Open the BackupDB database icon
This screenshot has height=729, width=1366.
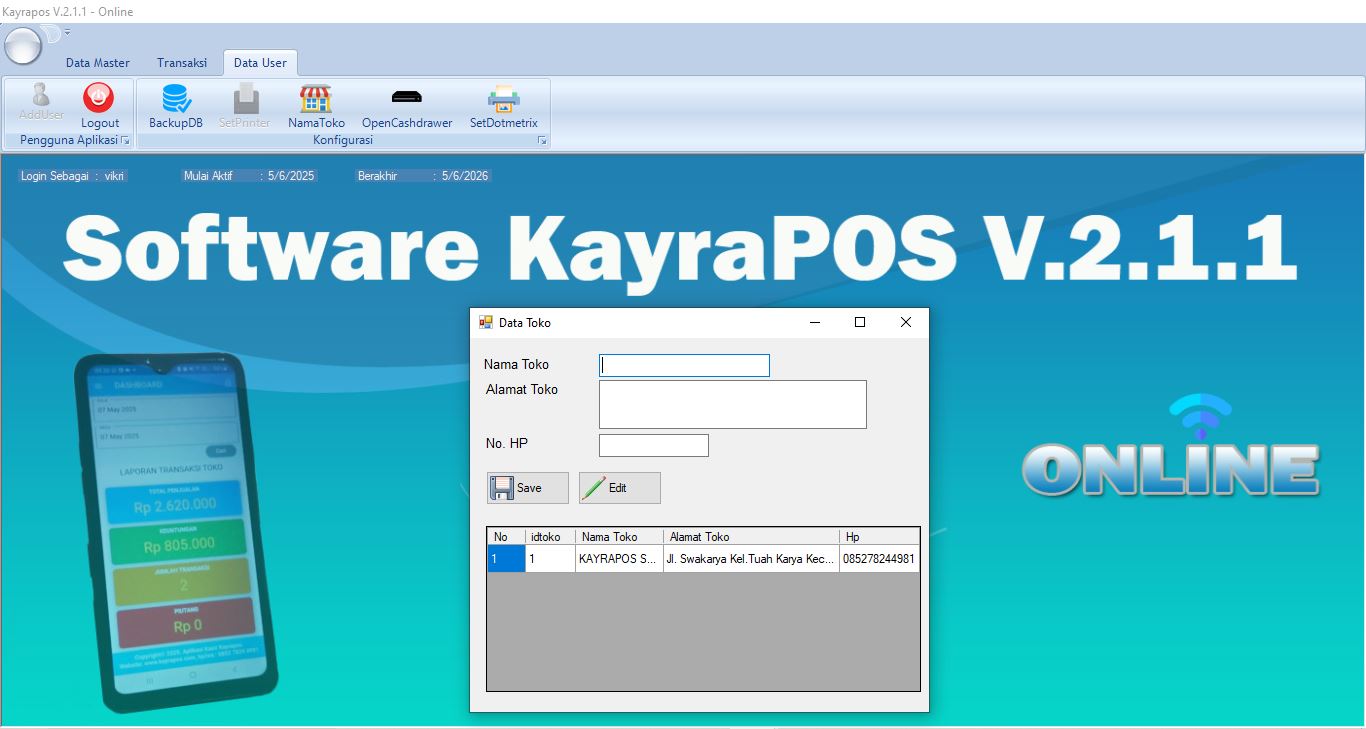point(176,99)
